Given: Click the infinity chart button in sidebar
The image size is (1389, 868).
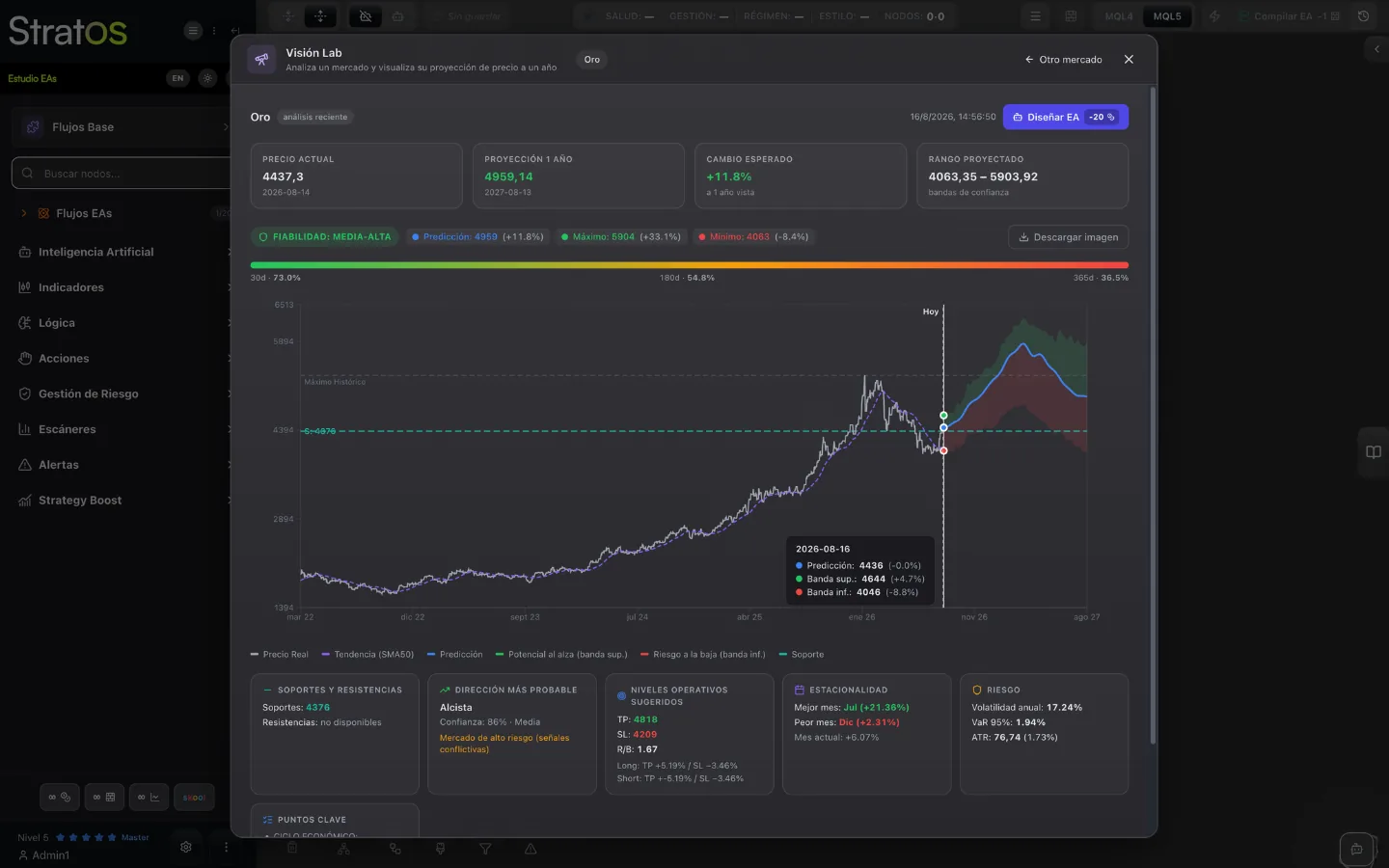Looking at the screenshot, I should (149, 797).
